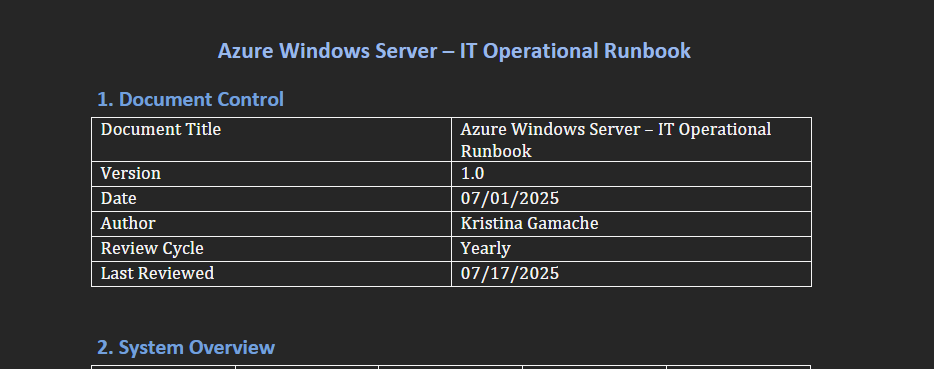934x369 pixels.
Task: Click the version value '1.0'
Action: pos(472,173)
